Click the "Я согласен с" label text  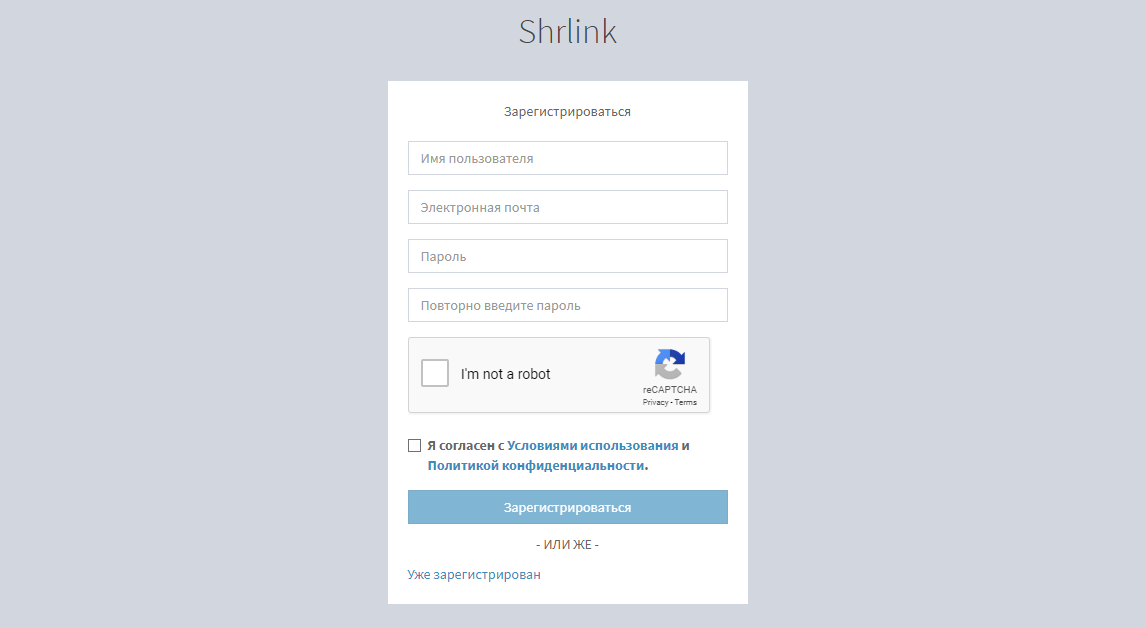click(x=466, y=445)
